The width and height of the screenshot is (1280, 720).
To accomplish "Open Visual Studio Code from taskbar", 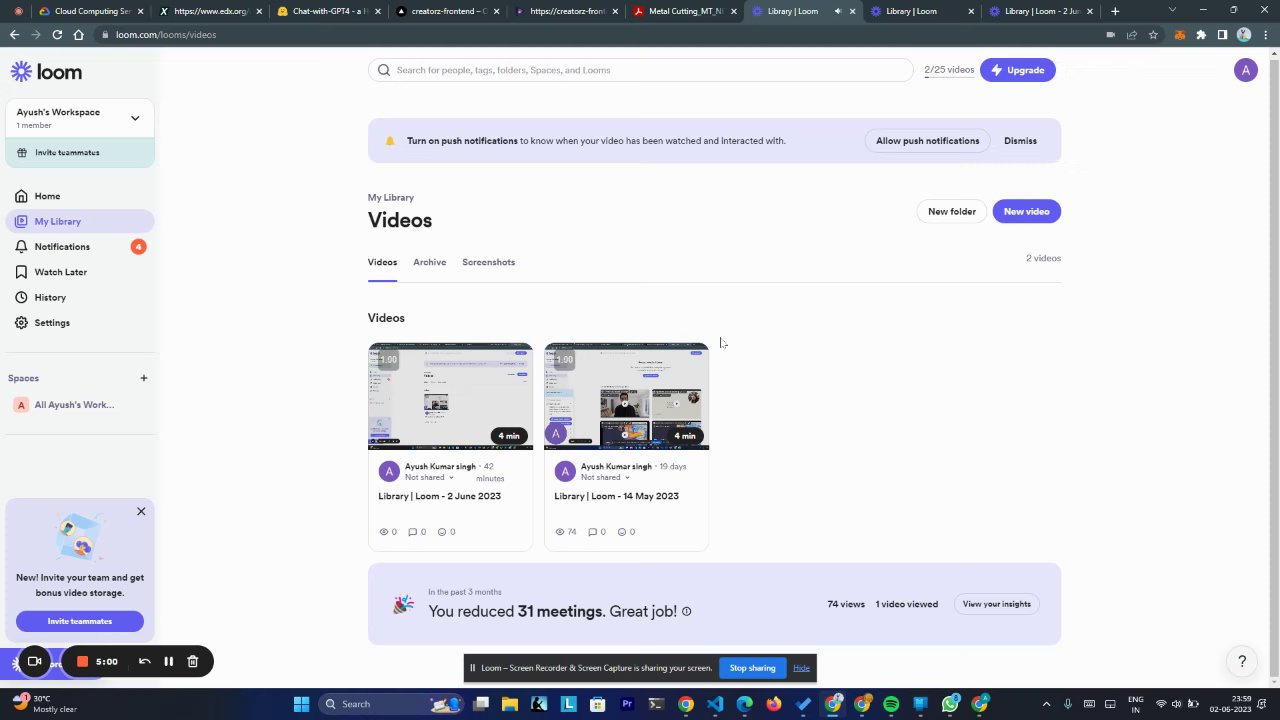I will pos(715,704).
